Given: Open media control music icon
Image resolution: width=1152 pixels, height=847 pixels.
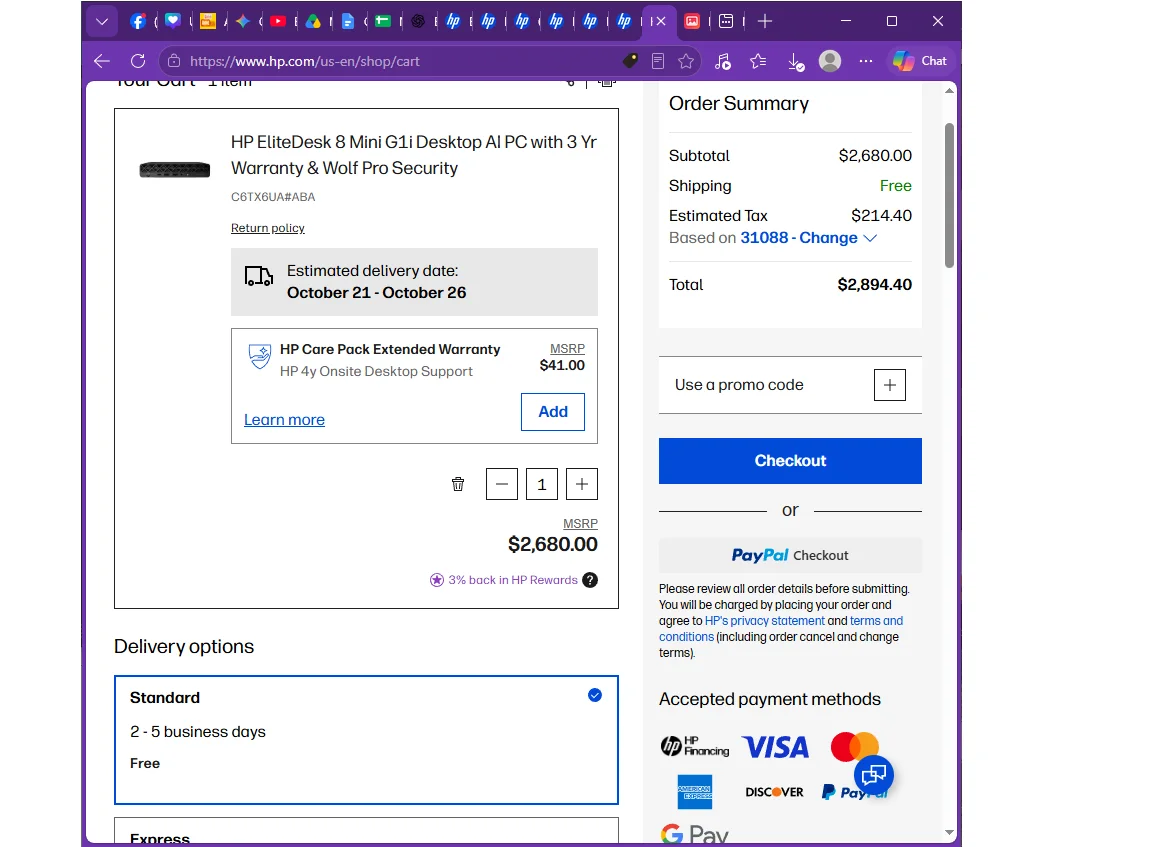Looking at the screenshot, I should (723, 61).
